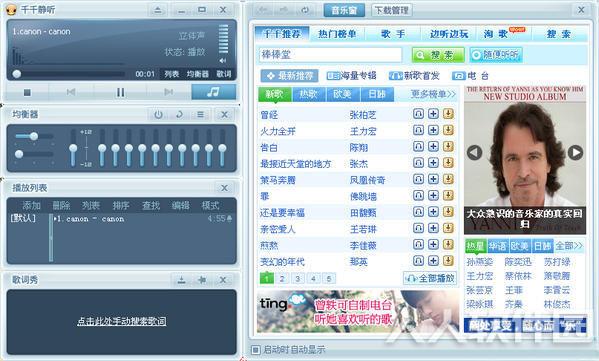Screen dimensions: 599x361
Task: Stop playback in the TTPlayer window
Action: [x=27, y=92]
